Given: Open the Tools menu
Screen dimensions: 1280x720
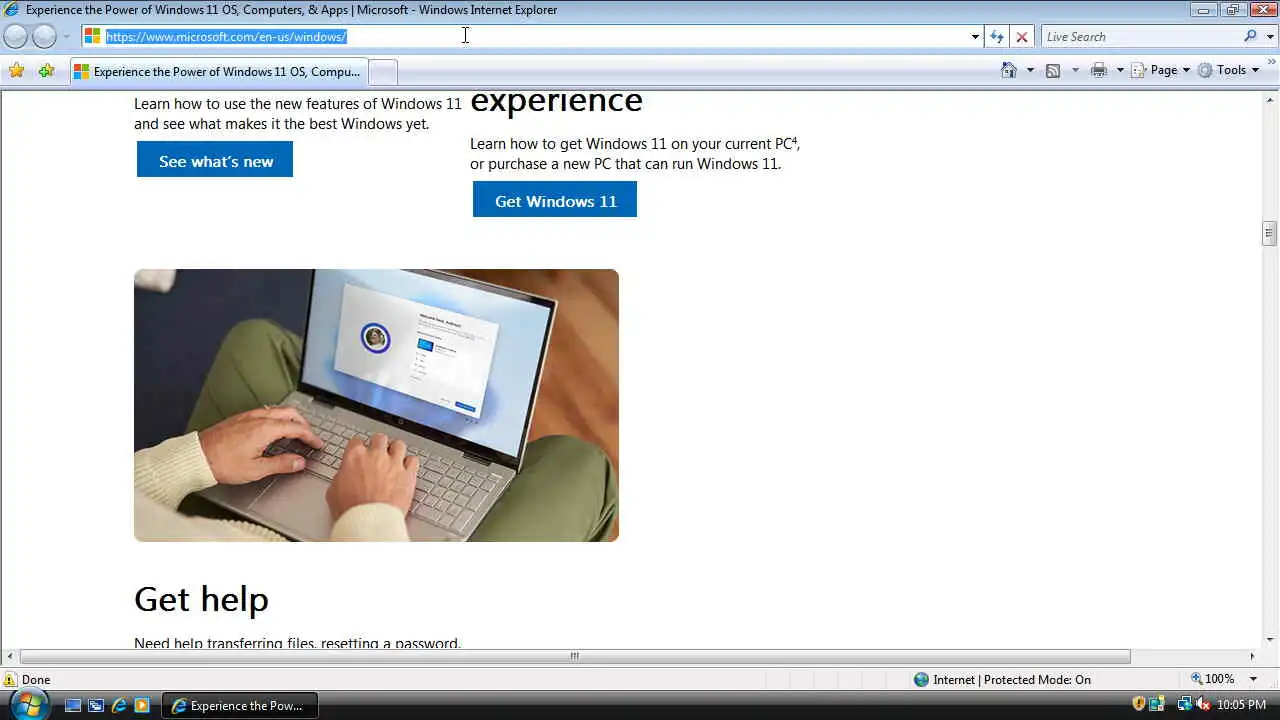Looking at the screenshot, I should [x=1228, y=70].
